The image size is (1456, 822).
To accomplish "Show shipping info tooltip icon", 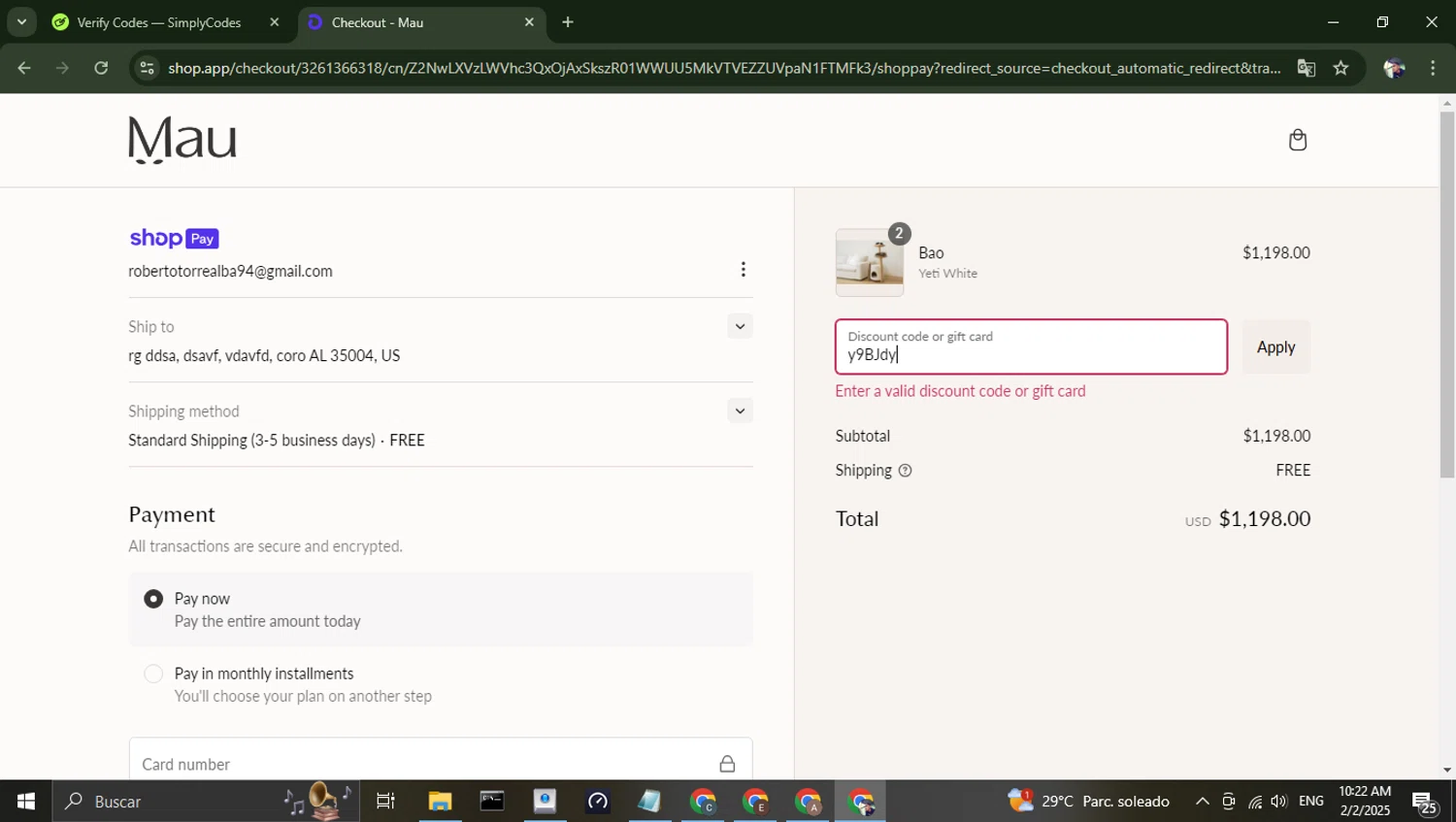I will (x=905, y=471).
